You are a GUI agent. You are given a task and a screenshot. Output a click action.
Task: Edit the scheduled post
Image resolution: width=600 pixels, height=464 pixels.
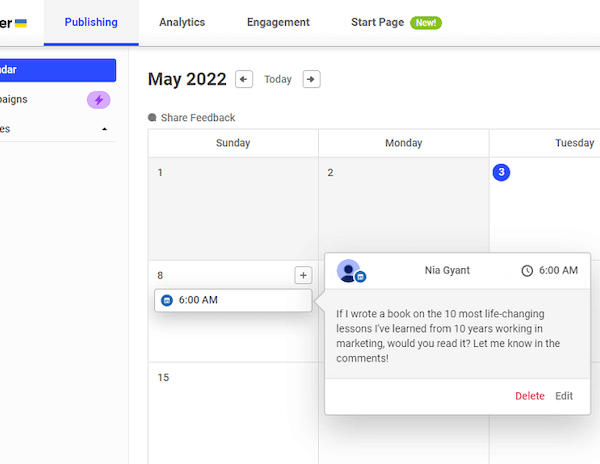pos(564,396)
